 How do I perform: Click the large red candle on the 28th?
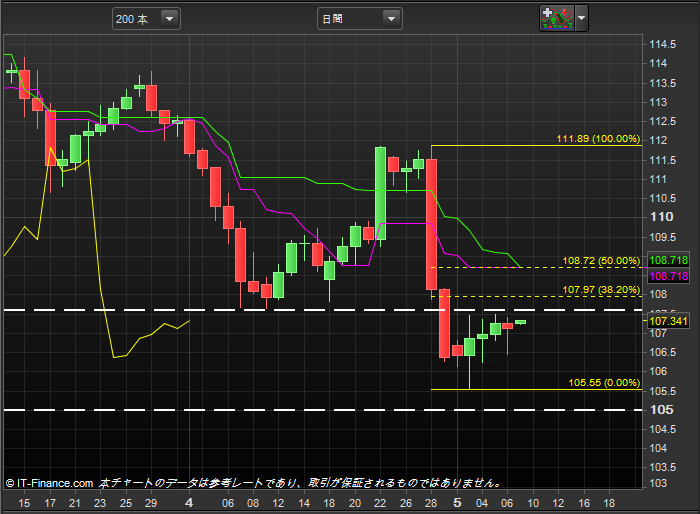[x=431, y=224]
